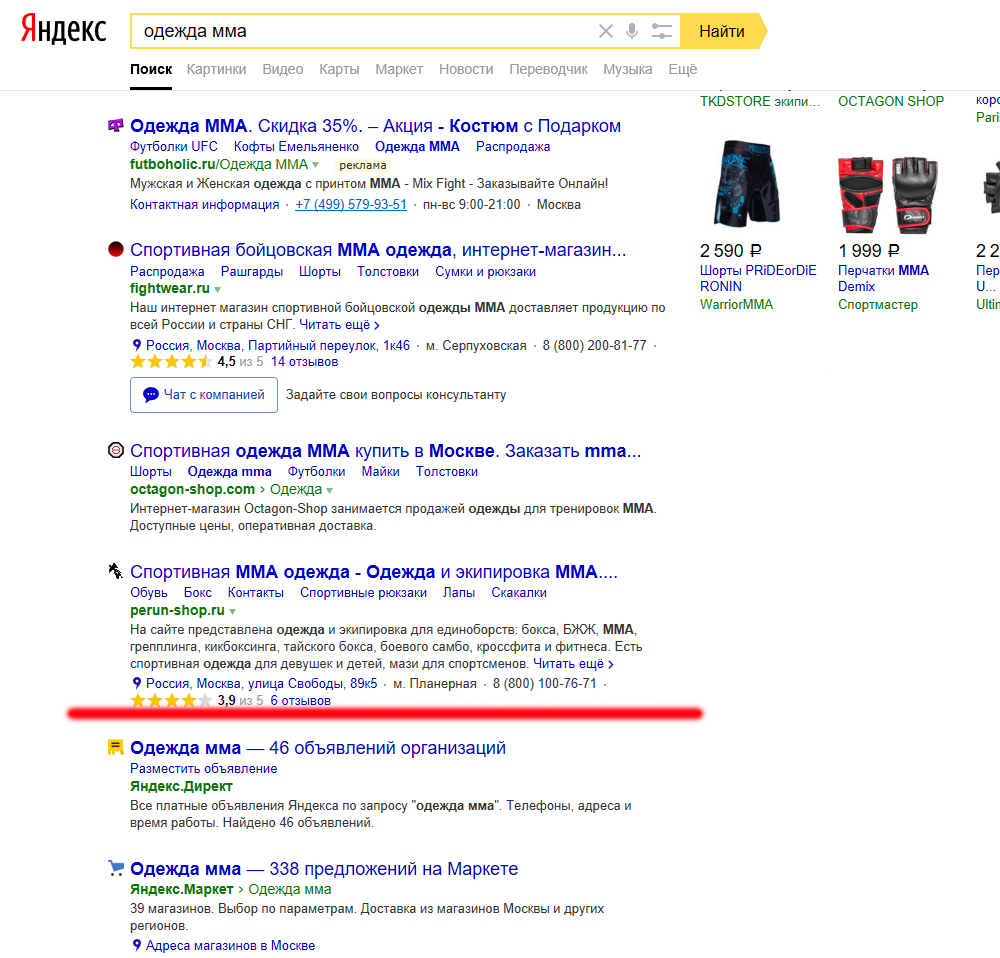Switch to the Музыка tab
Image resolution: width=1000 pixels, height=958 pixels.
click(628, 69)
